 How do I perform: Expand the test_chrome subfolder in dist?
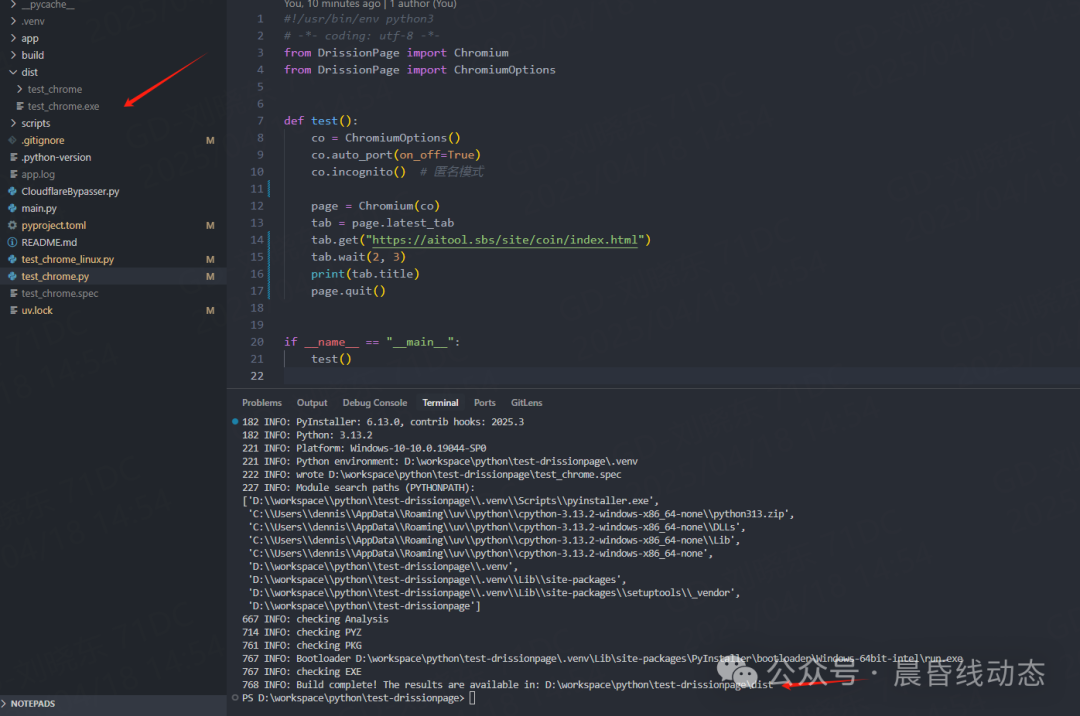click(54, 89)
